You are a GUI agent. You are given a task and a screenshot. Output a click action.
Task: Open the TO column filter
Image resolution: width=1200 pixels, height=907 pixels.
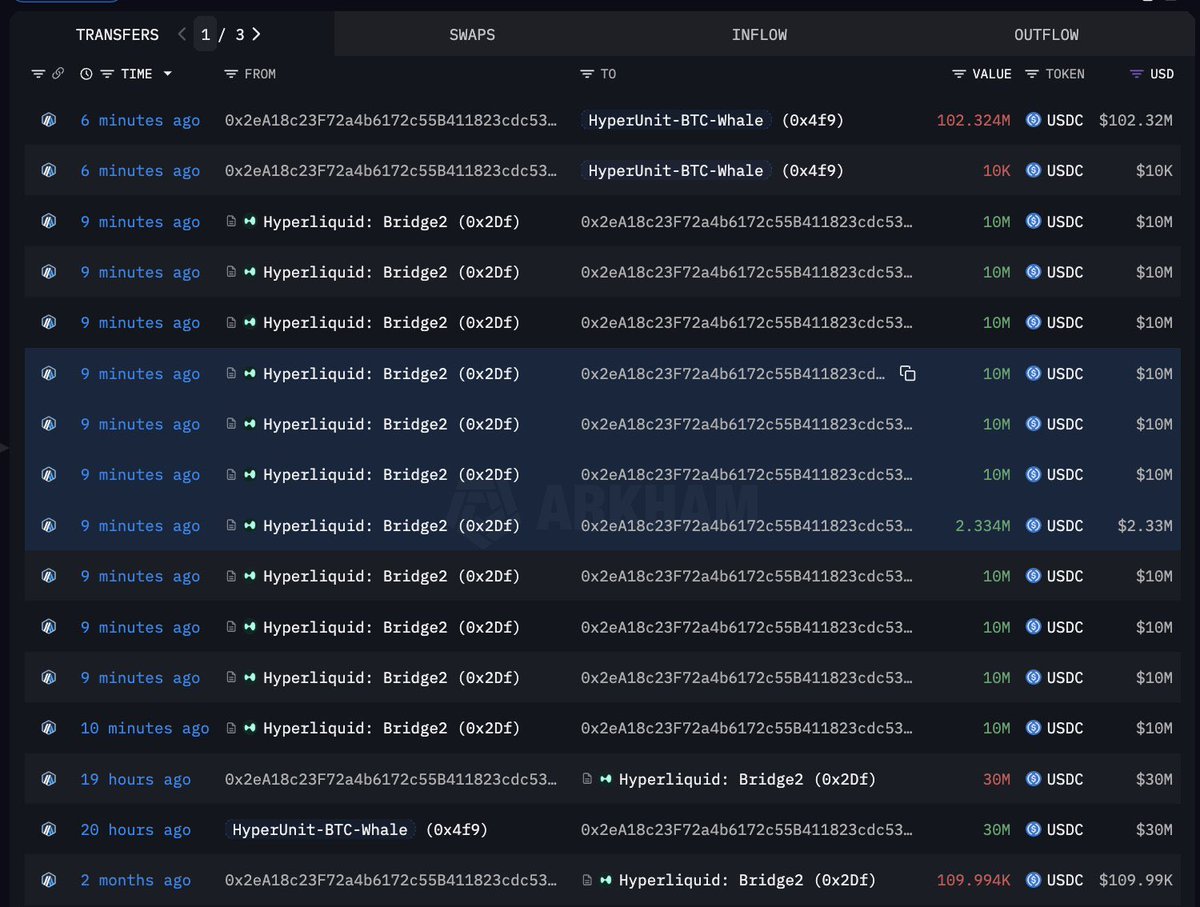click(x=587, y=74)
